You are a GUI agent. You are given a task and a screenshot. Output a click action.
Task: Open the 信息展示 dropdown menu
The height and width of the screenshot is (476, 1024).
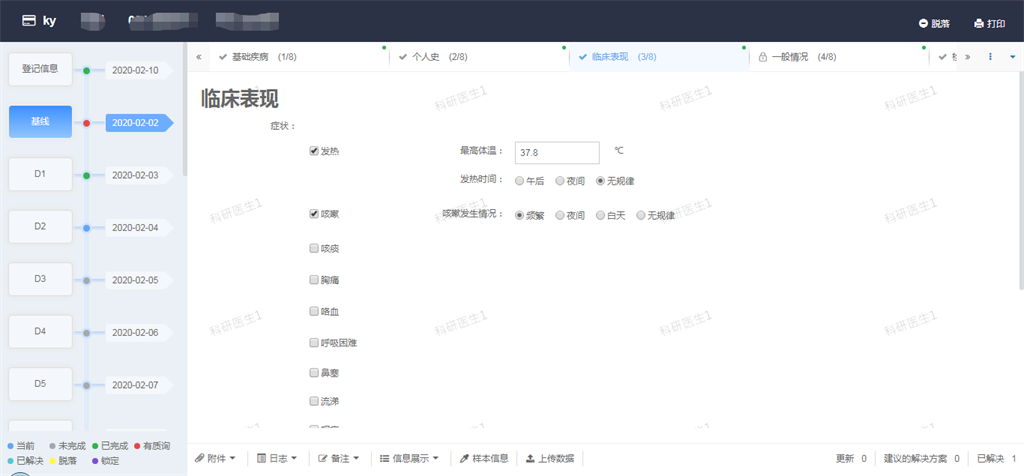[409, 458]
